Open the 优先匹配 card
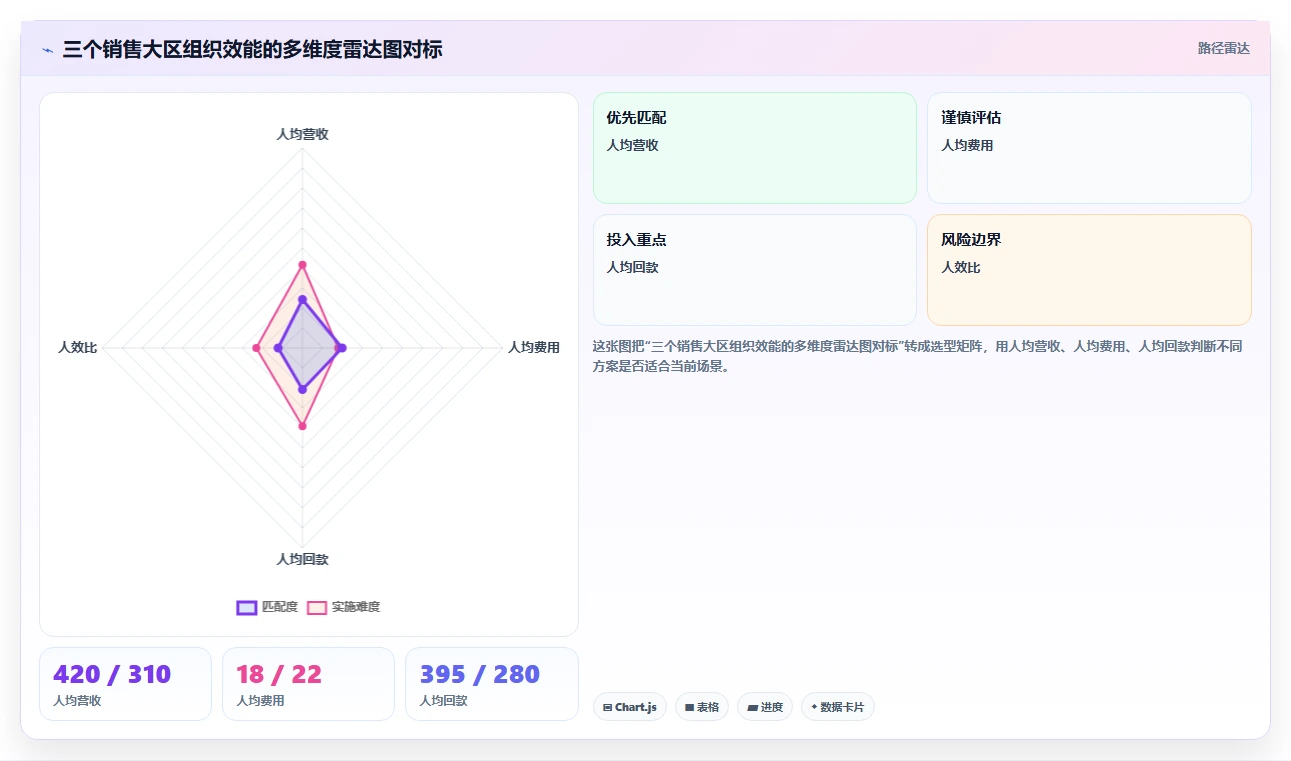This screenshot has width=1291, height=761. (x=755, y=148)
